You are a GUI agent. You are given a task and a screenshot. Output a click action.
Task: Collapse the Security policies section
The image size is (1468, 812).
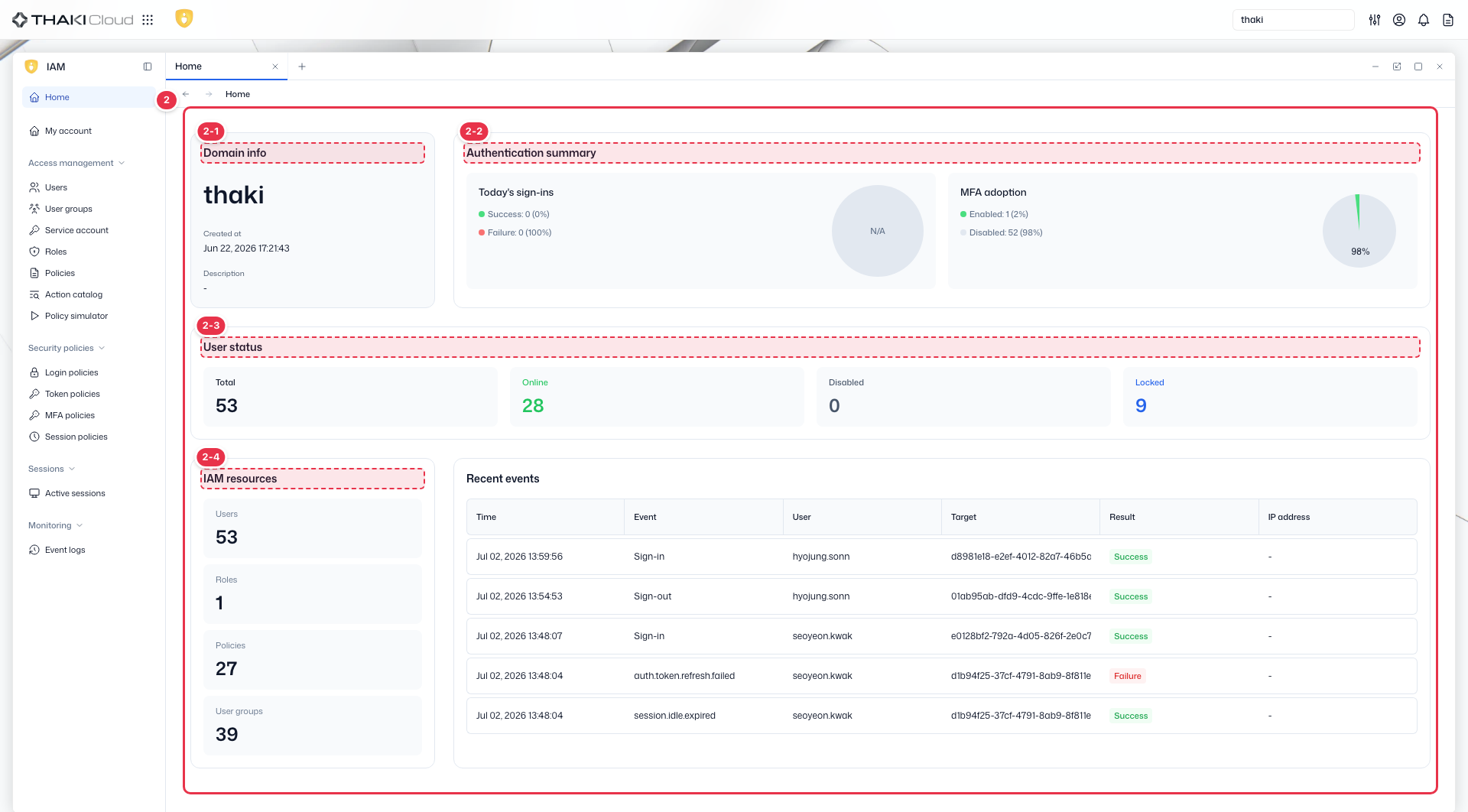point(67,348)
